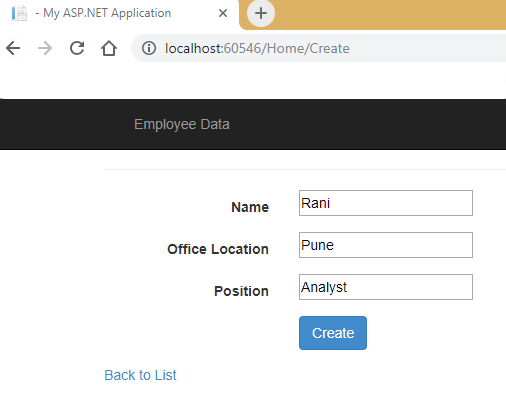506x395 pixels.
Task: Go back using the browser back arrow
Action: (13, 48)
